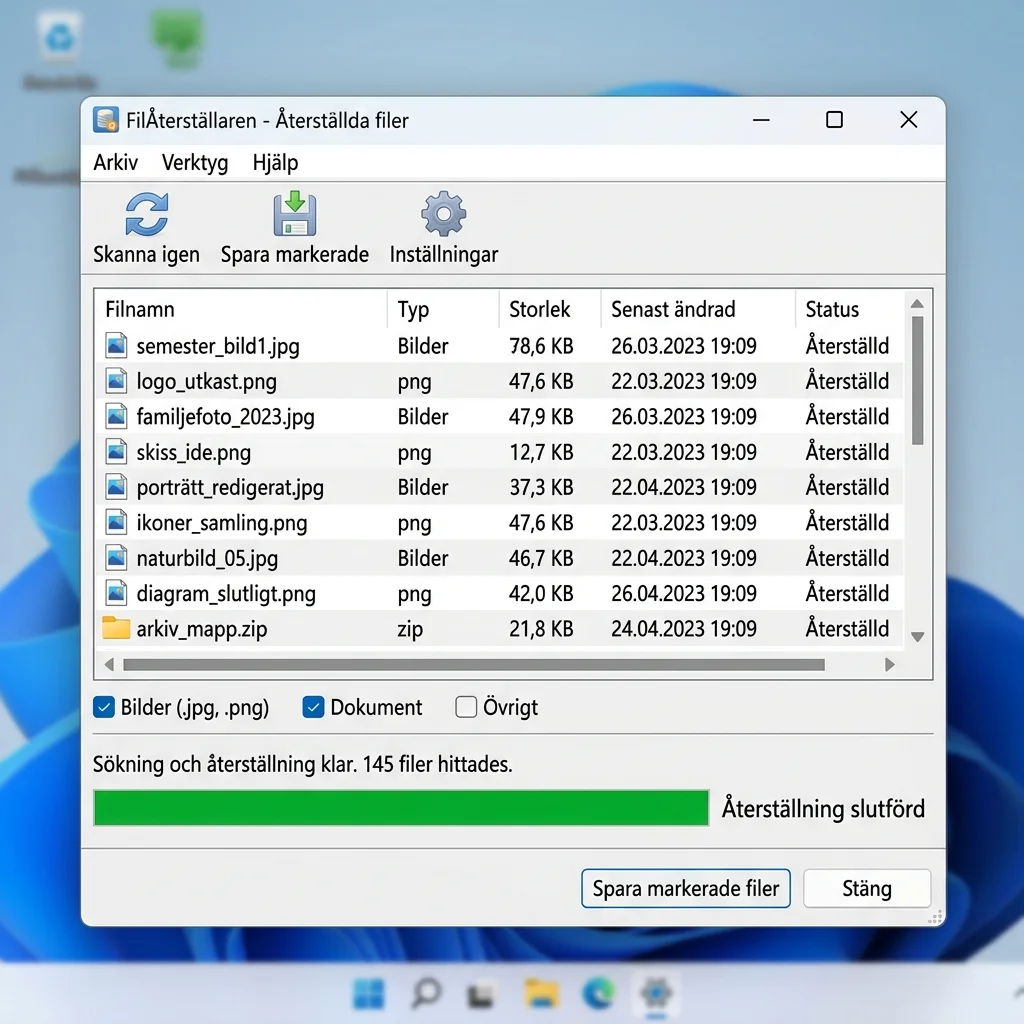Uncheck the Dokument filter checkbox
Image resolution: width=1024 pixels, height=1024 pixels.
tap(313, 707)
